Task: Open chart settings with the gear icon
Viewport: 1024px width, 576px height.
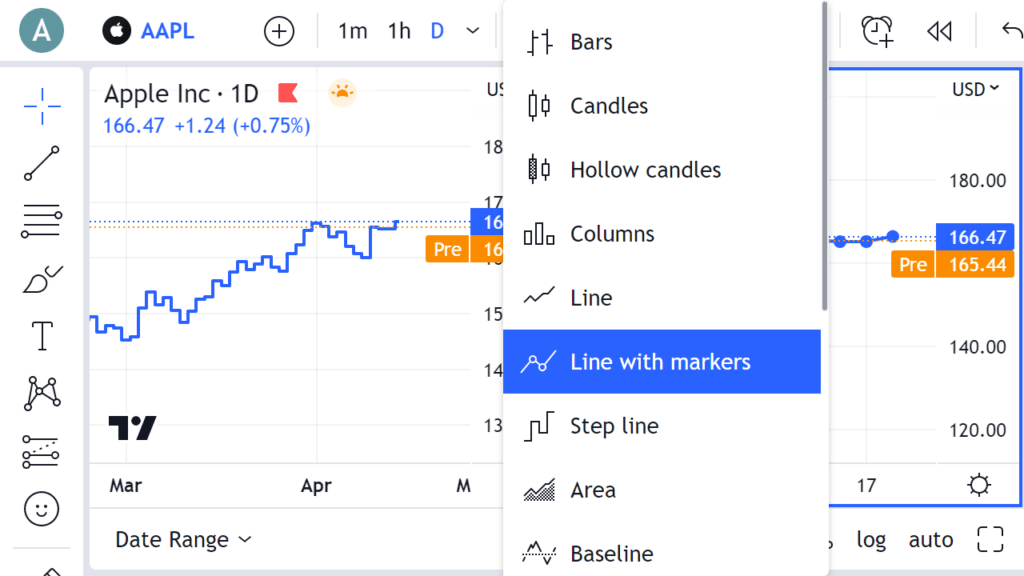Action: pos(979,485)
